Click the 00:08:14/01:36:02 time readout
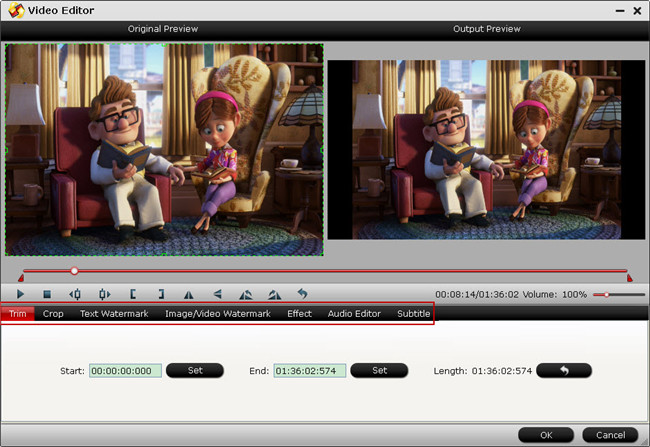650x447 pixels. pyautogui.click(x=477, y=294)
